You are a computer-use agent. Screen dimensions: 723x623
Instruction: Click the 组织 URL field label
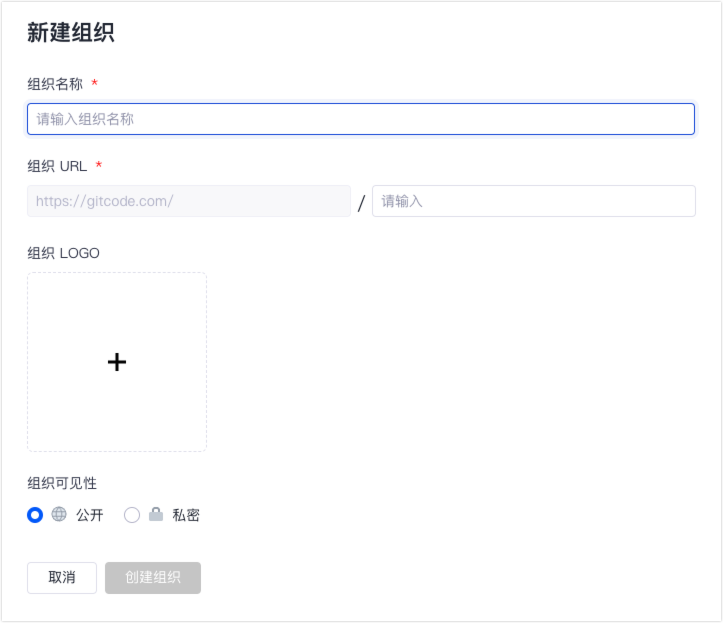point(57,166)
